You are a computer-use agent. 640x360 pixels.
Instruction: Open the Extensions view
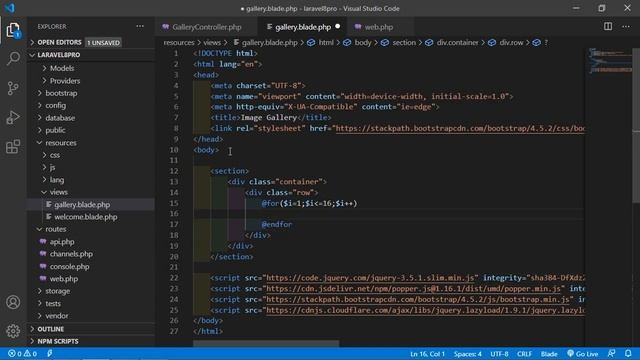[x=13, y=147]
